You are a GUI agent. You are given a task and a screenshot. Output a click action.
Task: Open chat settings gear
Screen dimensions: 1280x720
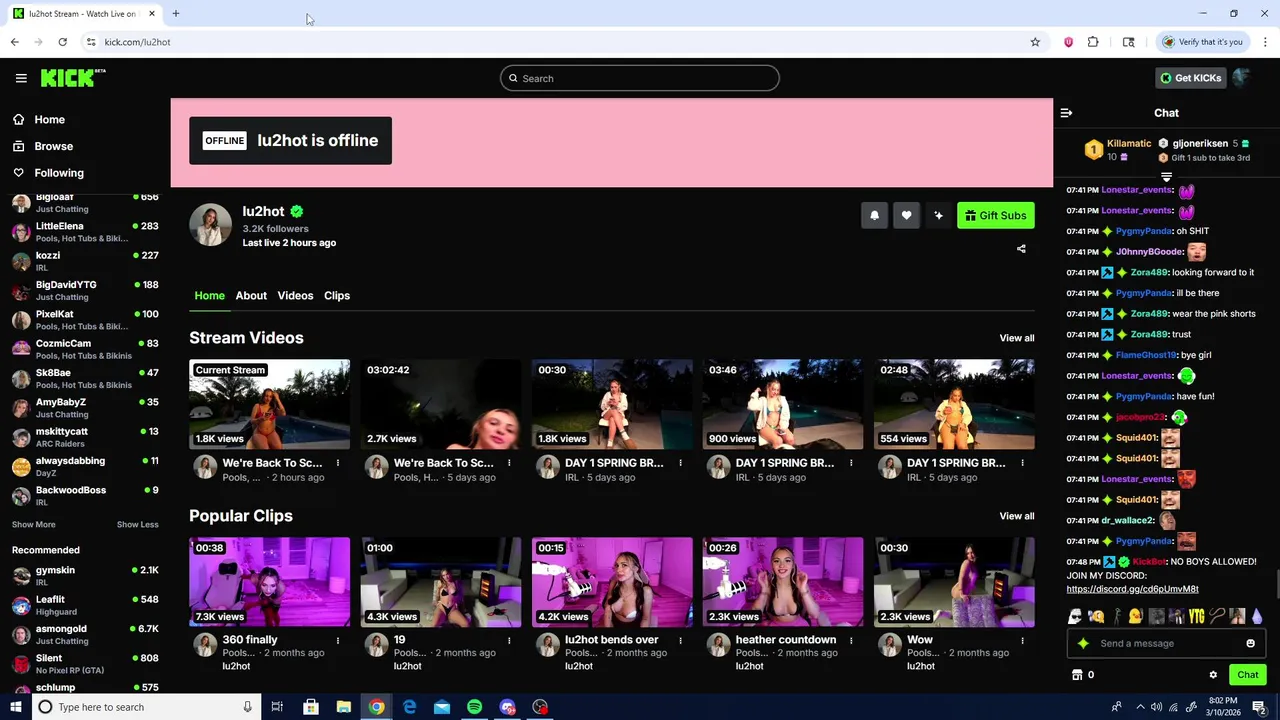(x=1213, y=675)
